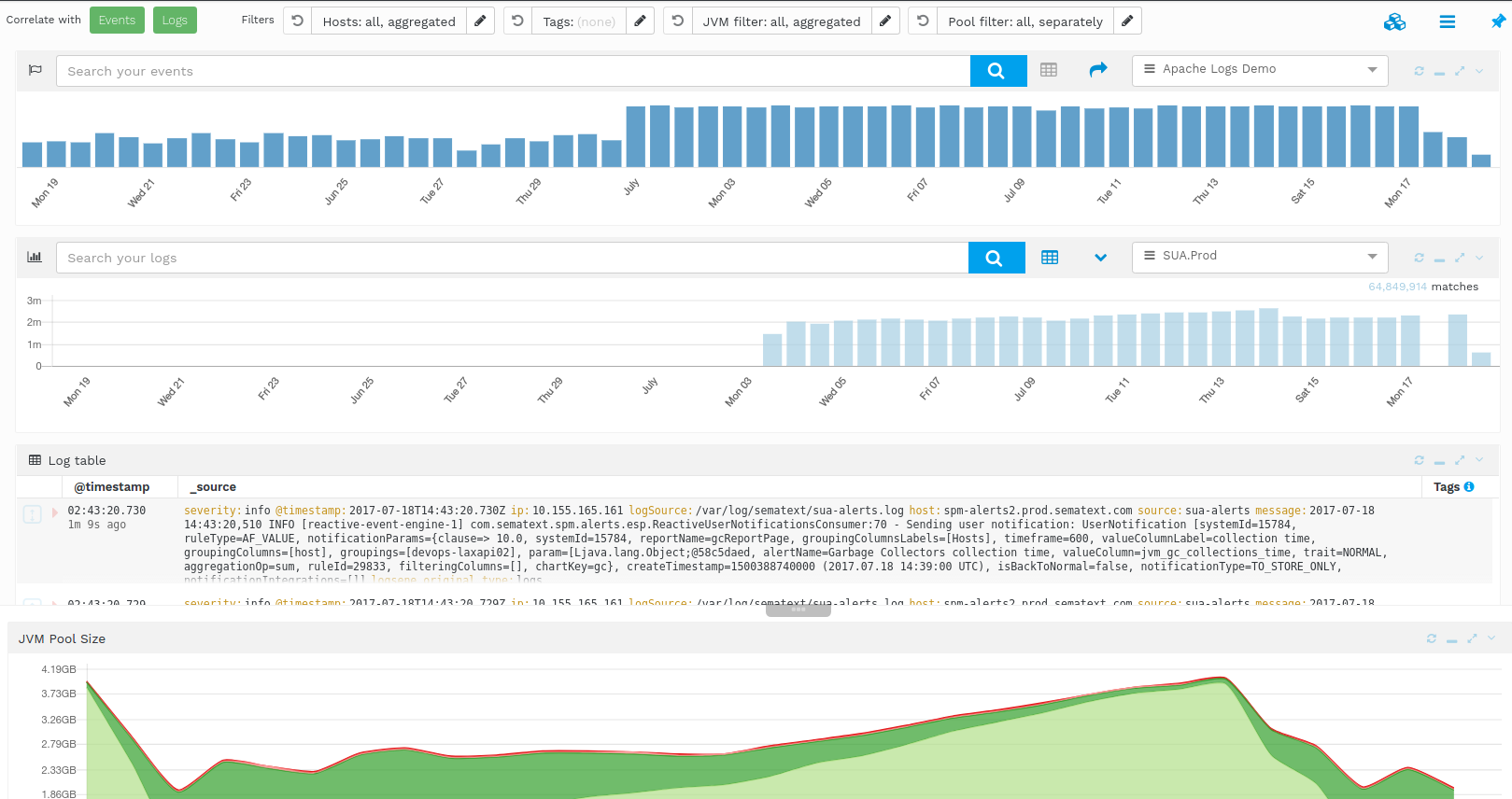Open the Apache Logs Demo app dropdown
The width and height of the screenshot is (1512, 799).
coord(1260,70)
